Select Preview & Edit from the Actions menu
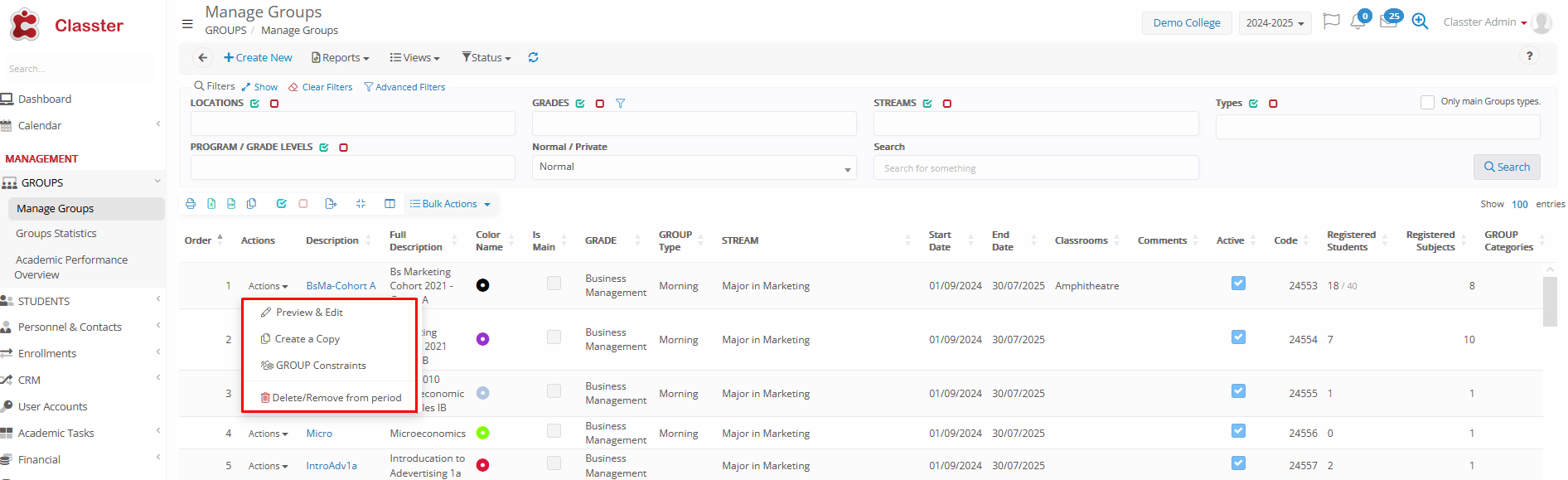 pyautogui.click(x=308, y=313)
